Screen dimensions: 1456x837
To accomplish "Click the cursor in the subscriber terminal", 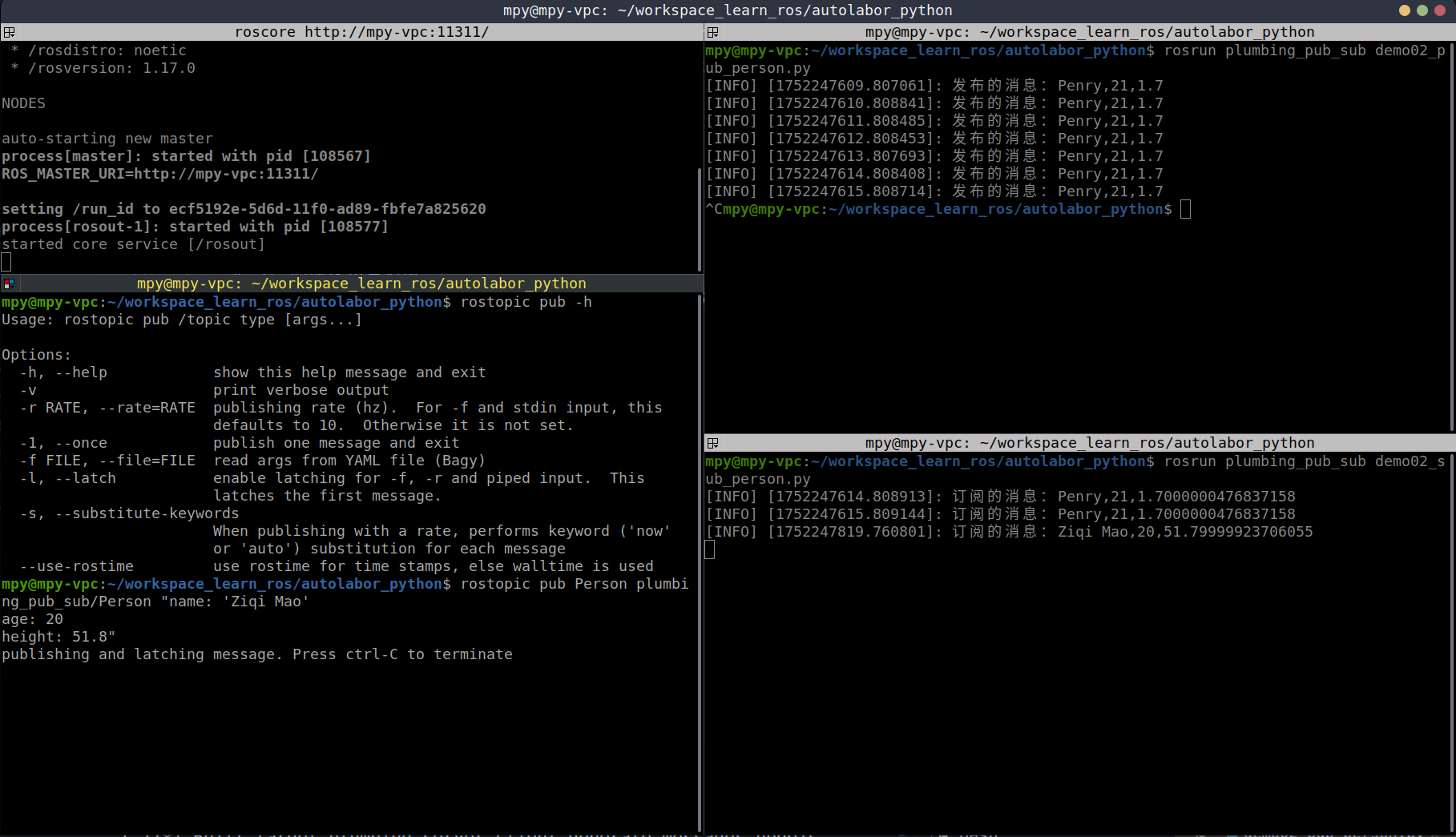I will 710,549.
